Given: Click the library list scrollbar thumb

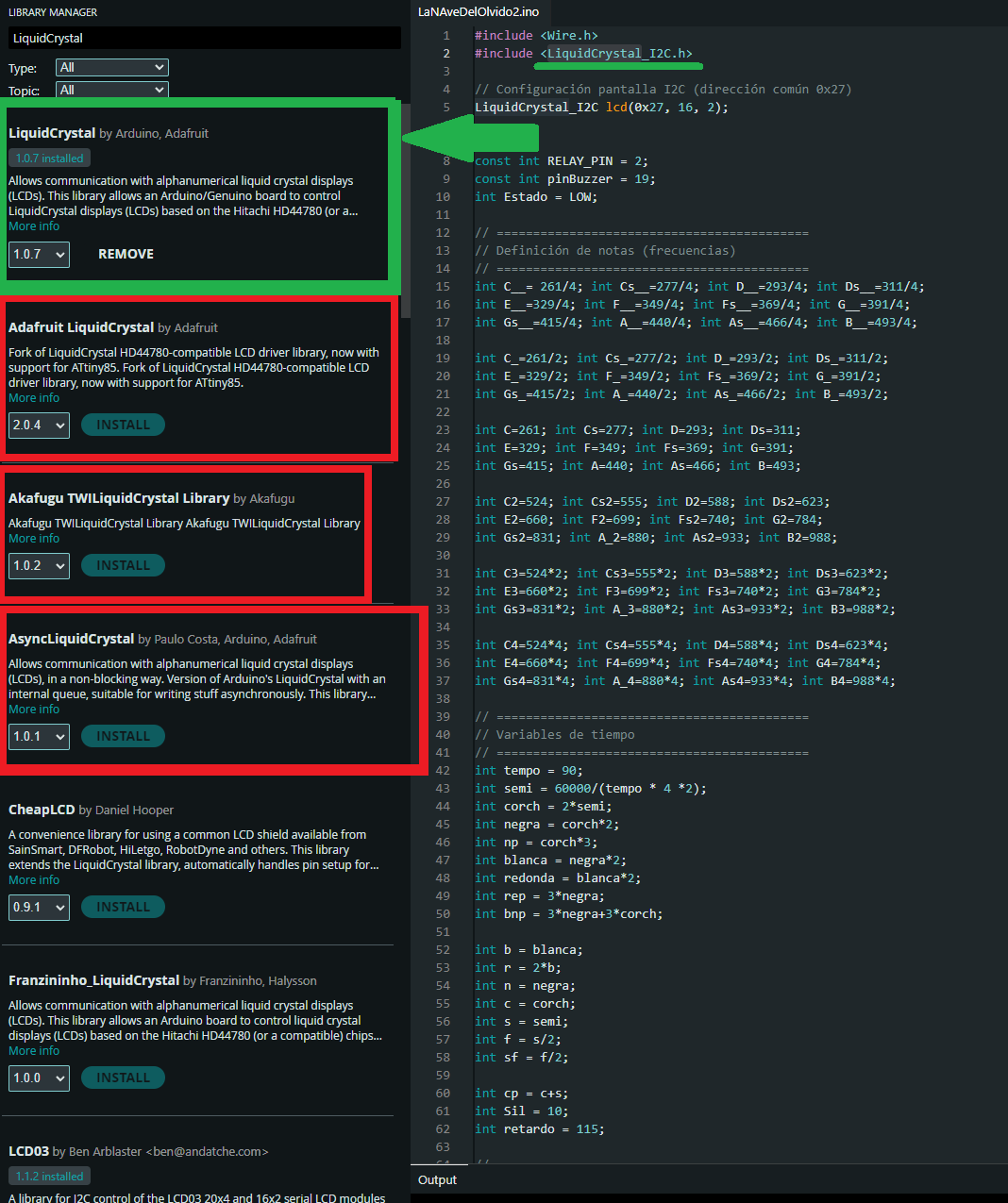Looking at the screenshot, I should pyautogui.click(x=406, y=209).
